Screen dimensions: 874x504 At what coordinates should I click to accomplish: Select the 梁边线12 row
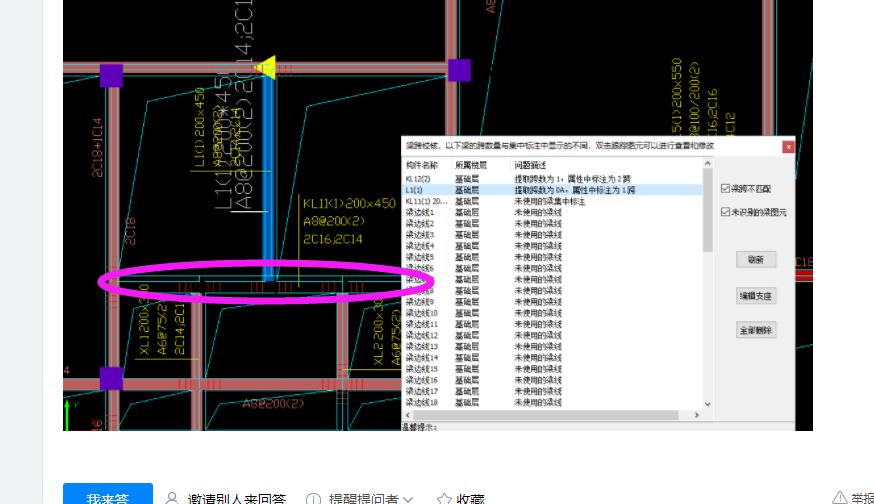552,335
